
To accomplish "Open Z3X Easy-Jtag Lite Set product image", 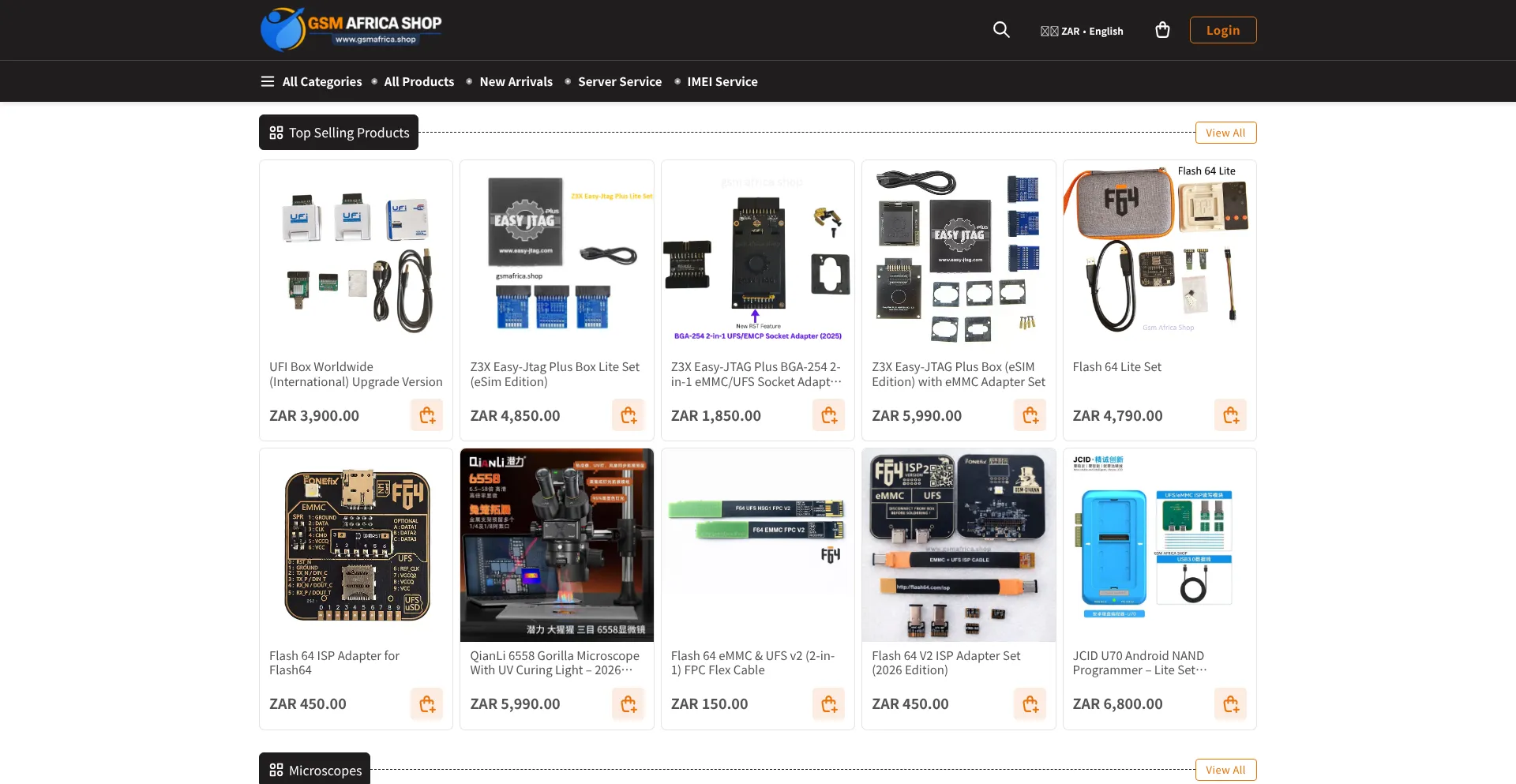I will click(557, 257).
